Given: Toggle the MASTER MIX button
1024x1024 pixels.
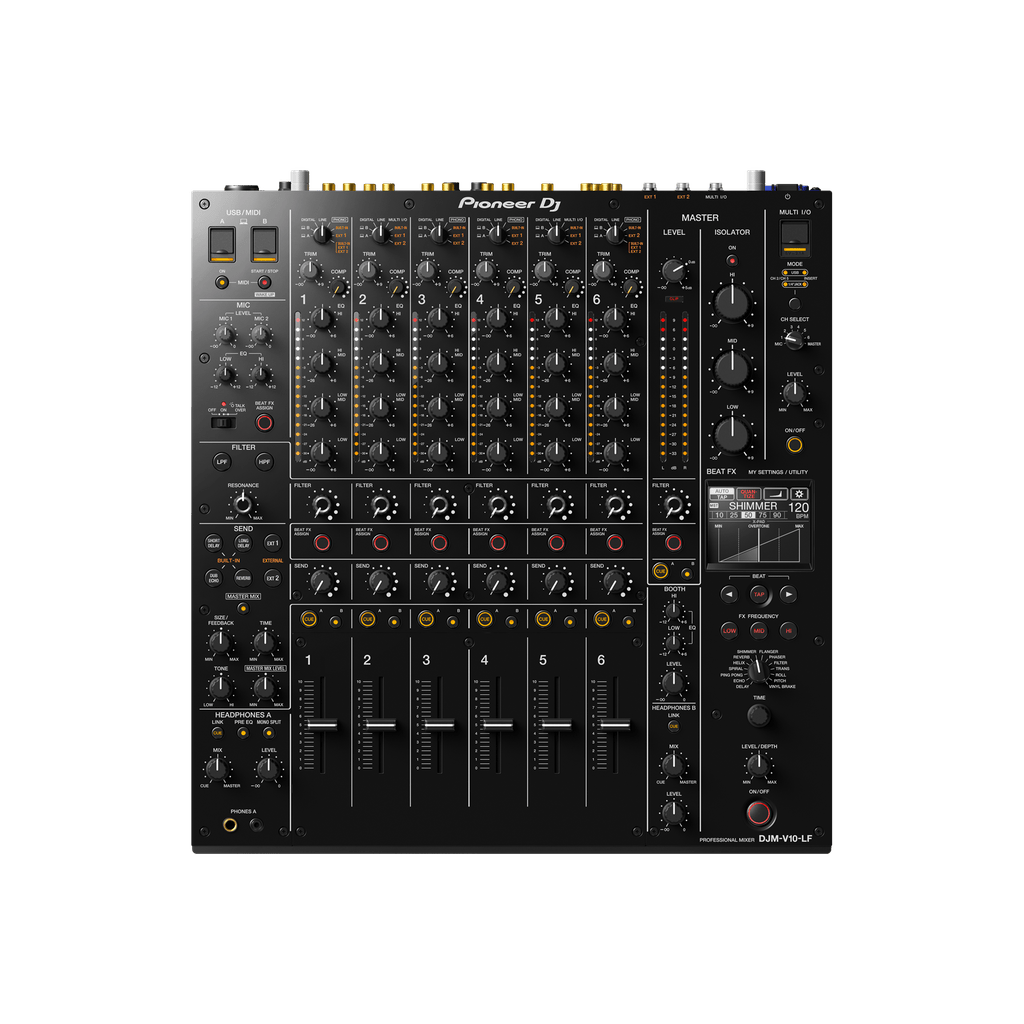Looking at the screenshot, I should [243, 609].
